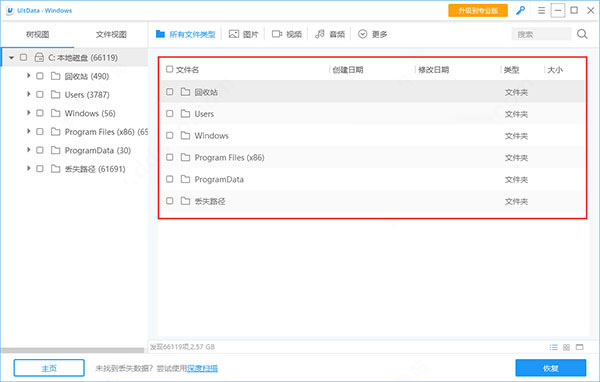Click the orange 升级到专业版 upgrade button

click(x=478, y=11)
